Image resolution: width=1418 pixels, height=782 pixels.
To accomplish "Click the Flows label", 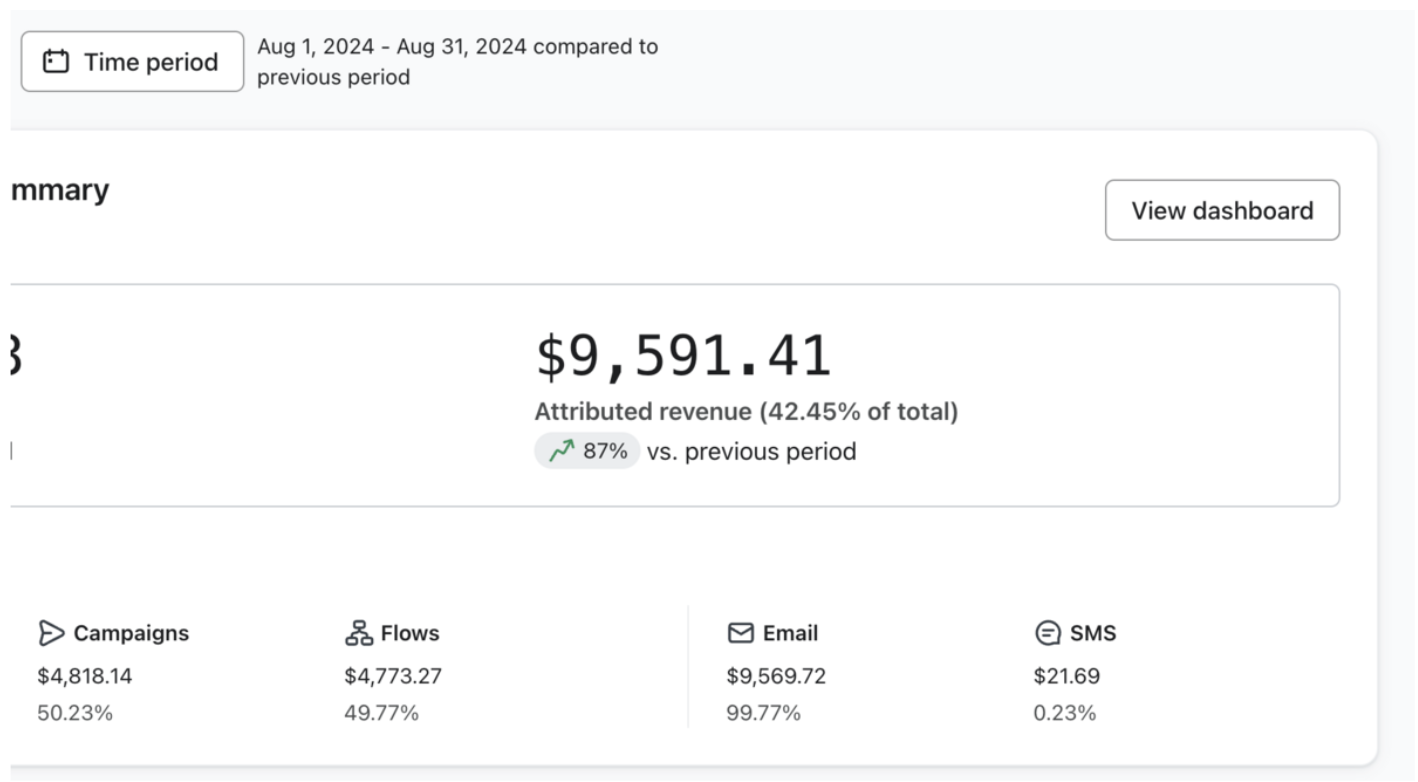I will (410, 632).
